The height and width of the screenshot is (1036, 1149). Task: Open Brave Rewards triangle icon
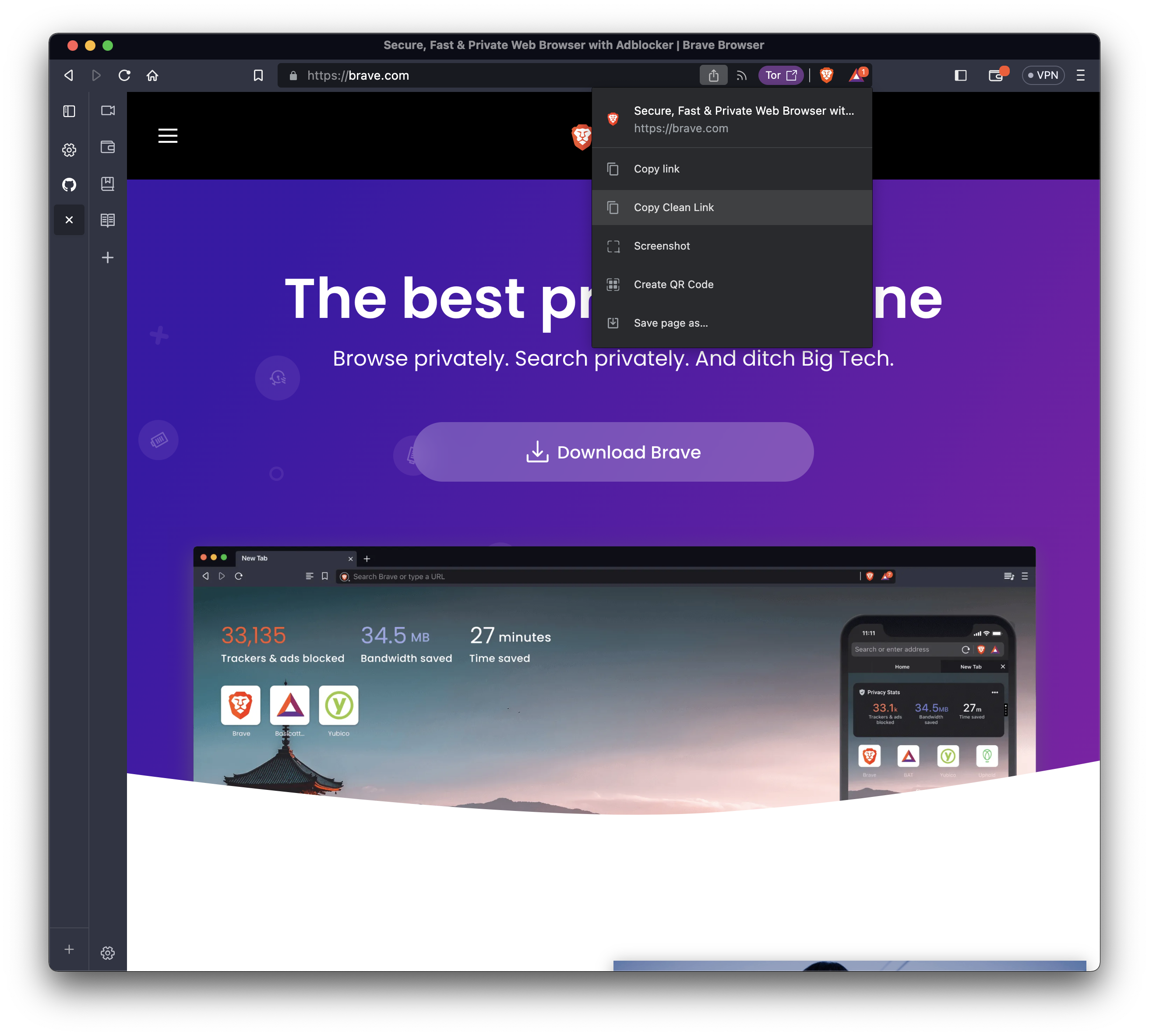pos(858,75)
